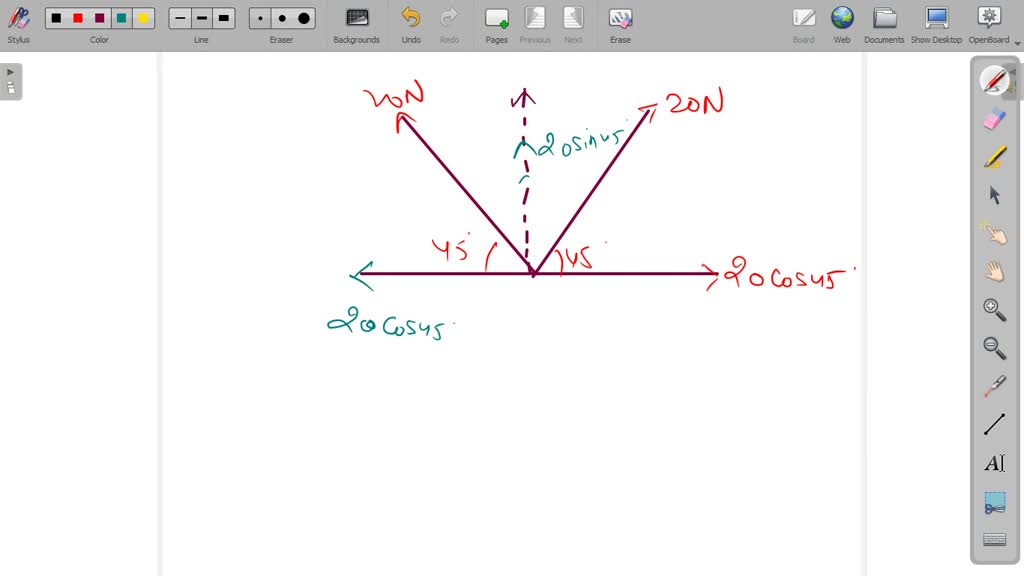Pick the Text annotation tool
1024x576 pixels.
(994, 462)
